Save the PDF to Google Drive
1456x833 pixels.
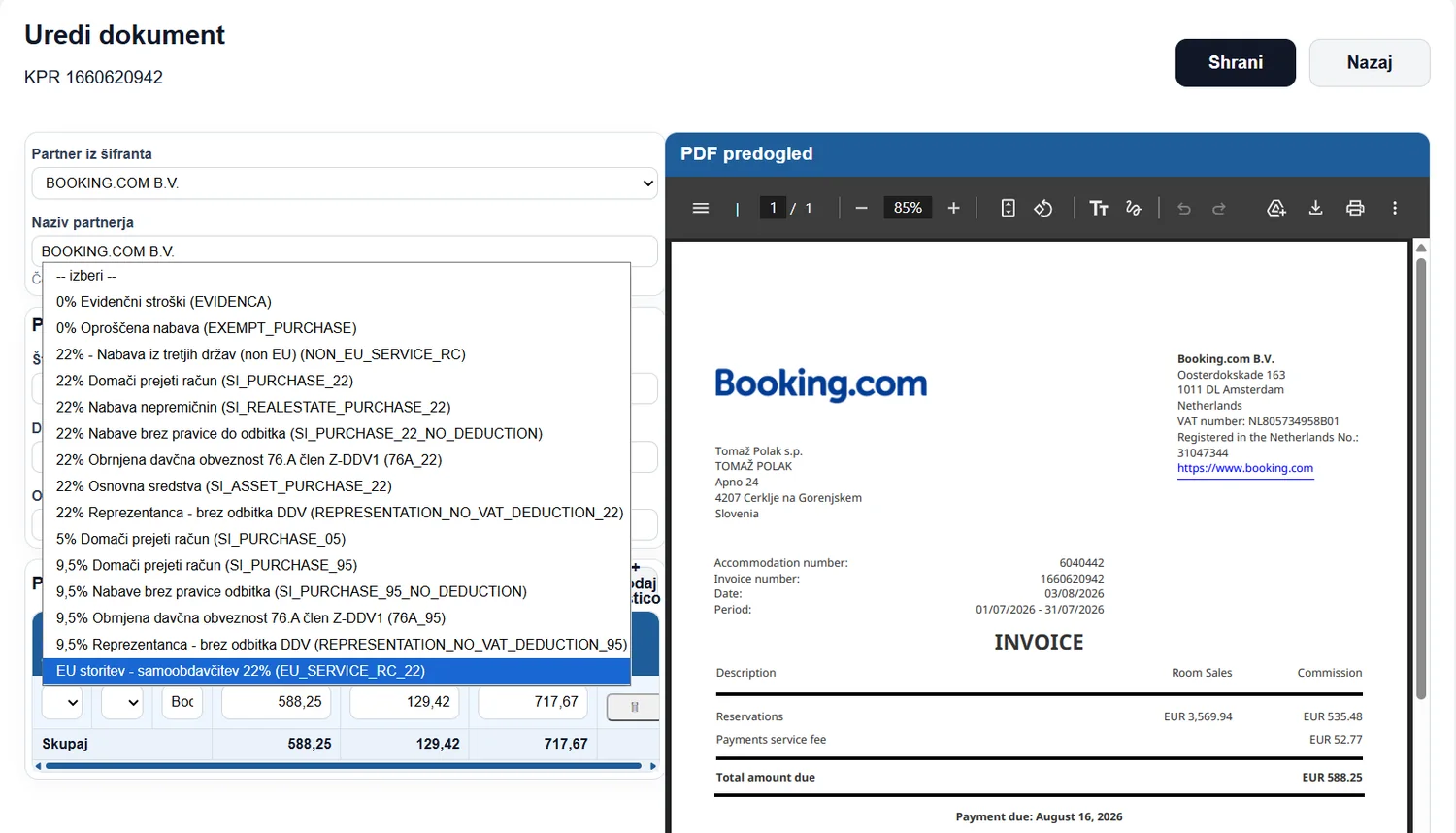pos(1276,208)
